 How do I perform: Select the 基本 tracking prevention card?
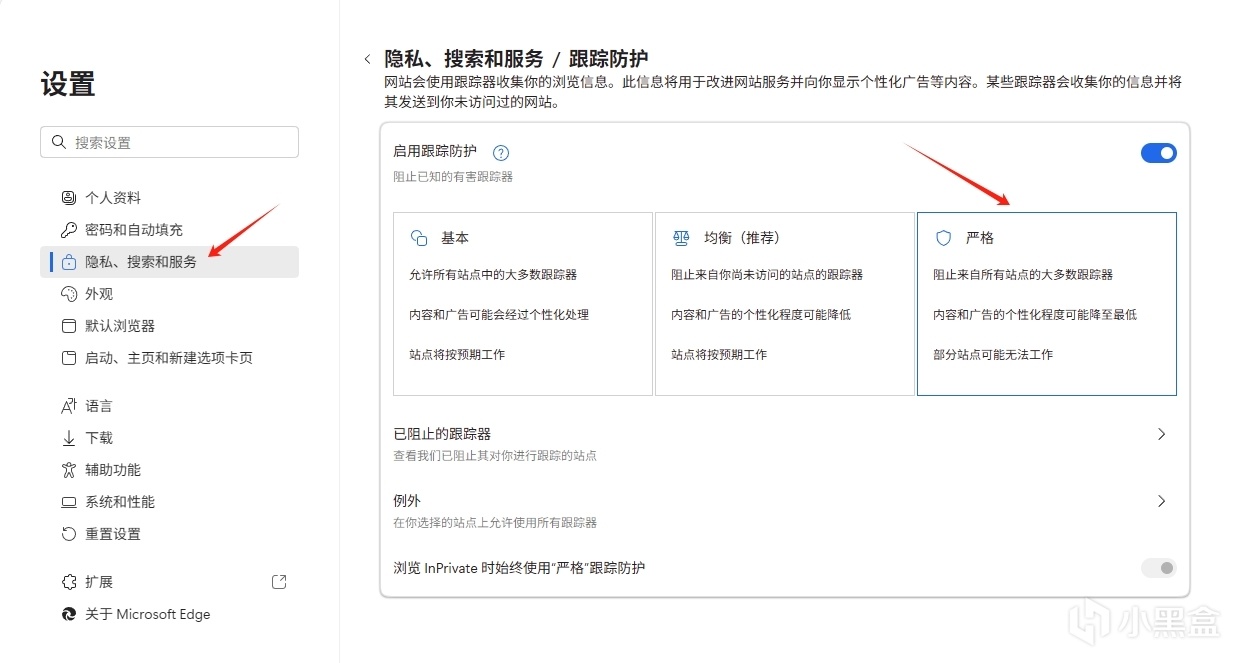[x=522, y=303]
